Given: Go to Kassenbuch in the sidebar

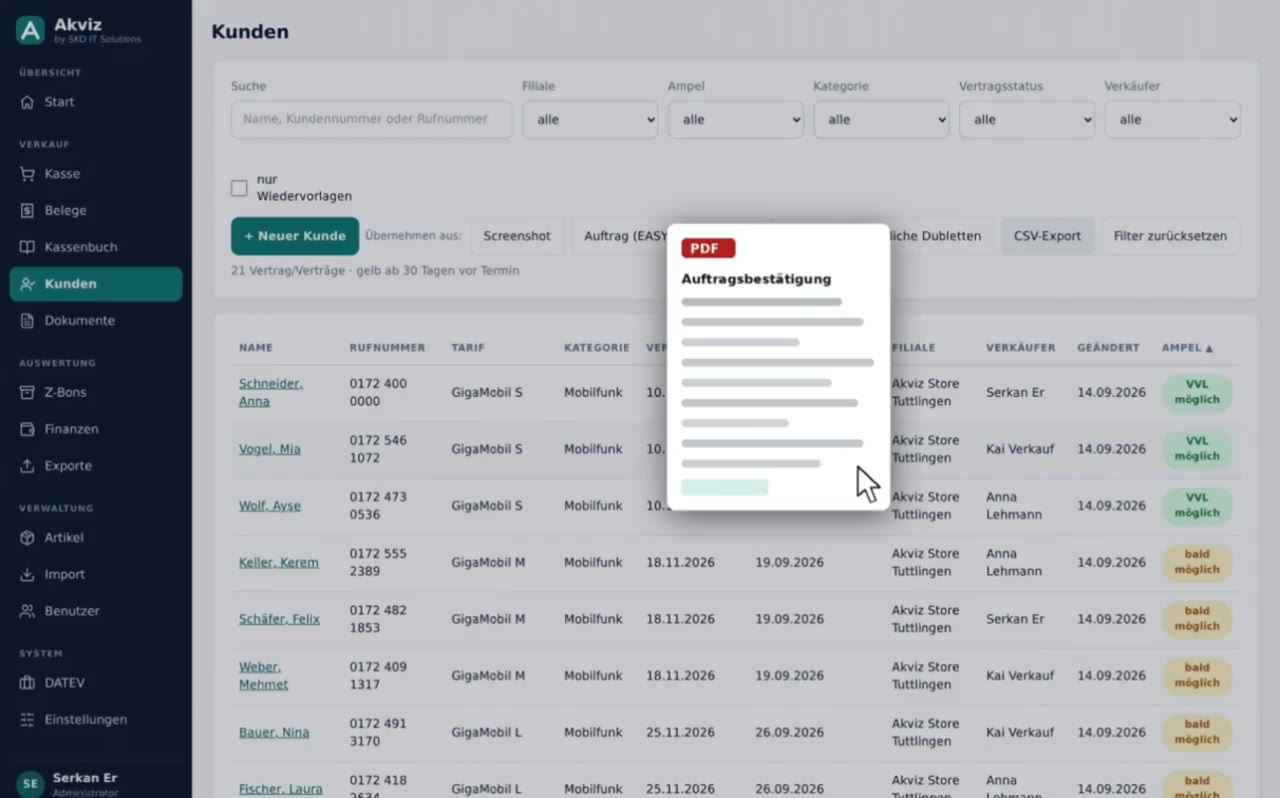Looking at the screenshot, I should 96,247.
